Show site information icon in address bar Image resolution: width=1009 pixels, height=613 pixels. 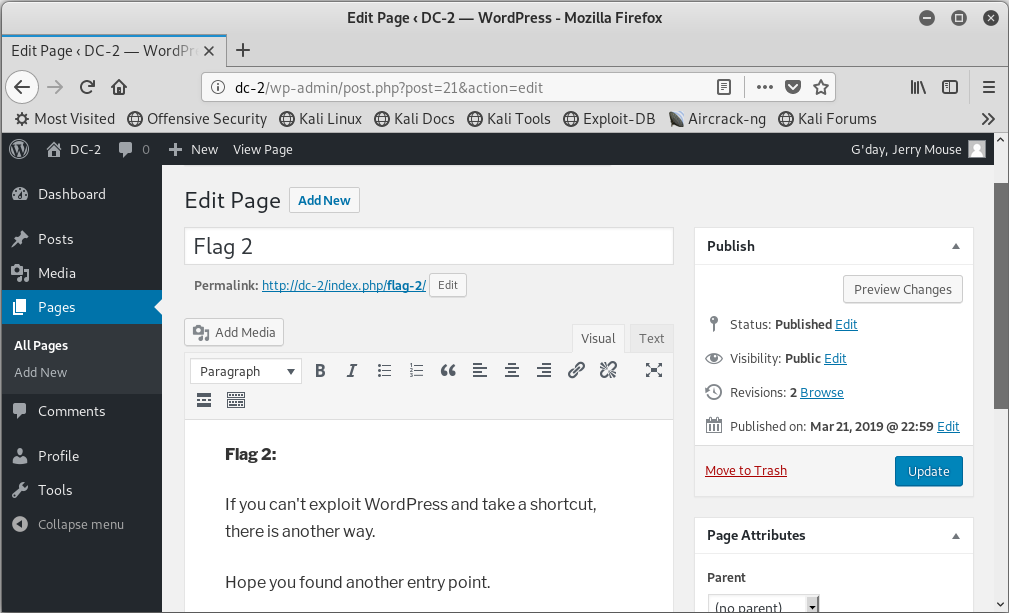click(218, 87)
